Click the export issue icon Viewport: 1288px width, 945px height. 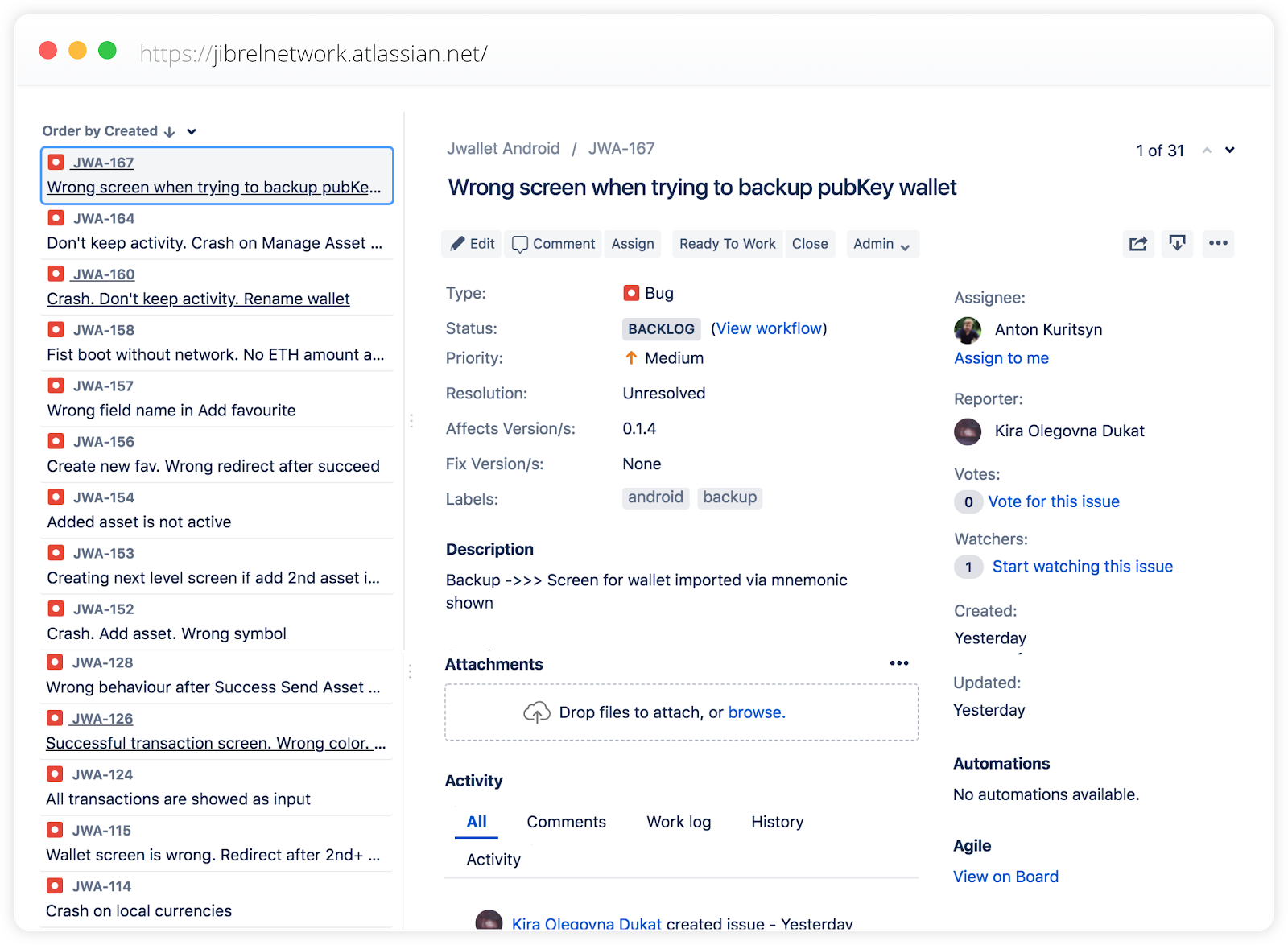tap(1178, 244)
